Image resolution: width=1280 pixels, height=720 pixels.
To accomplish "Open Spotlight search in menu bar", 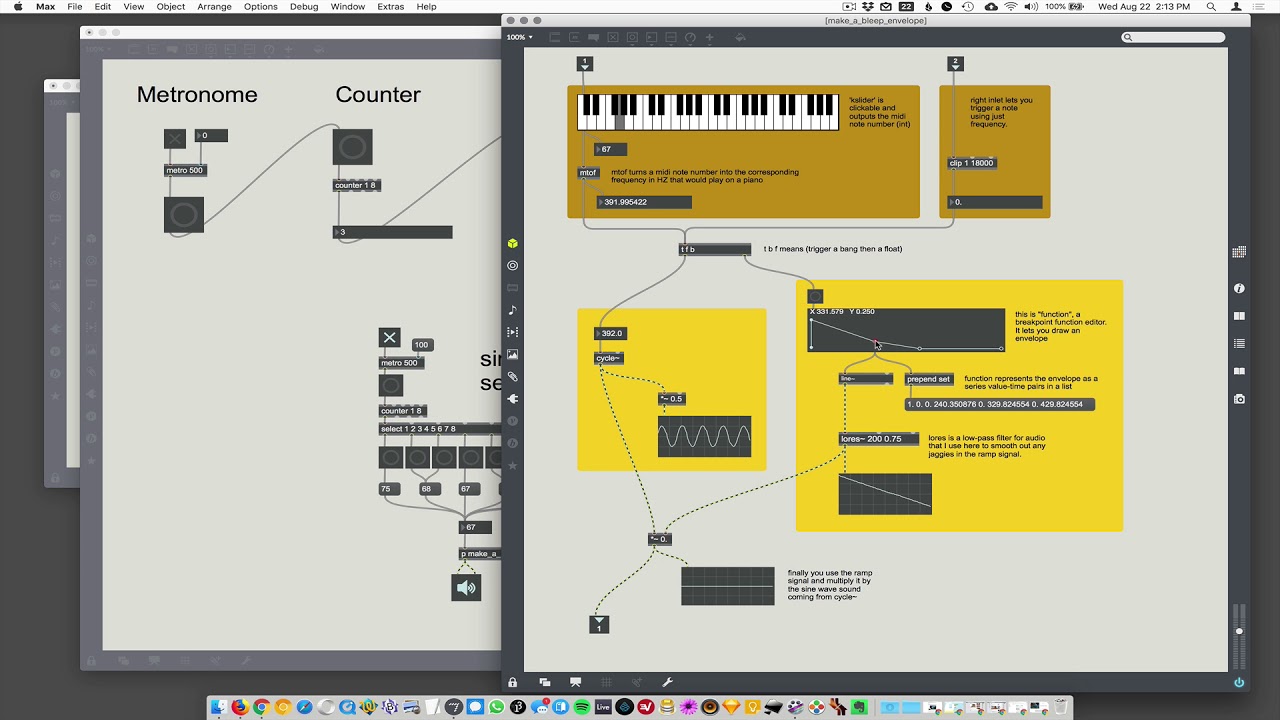I will pos(1210,7).
